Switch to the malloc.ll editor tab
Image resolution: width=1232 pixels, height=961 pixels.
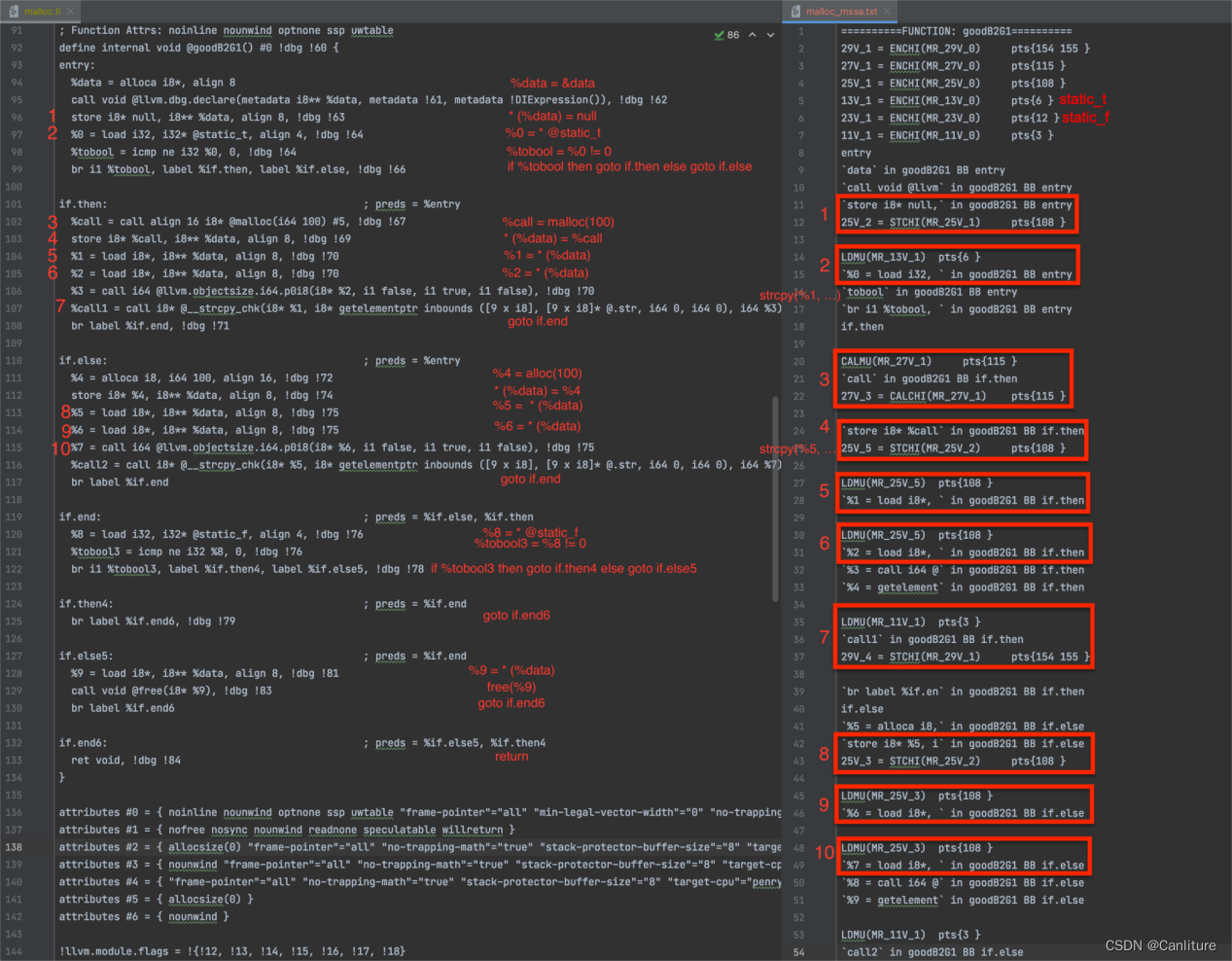[41, 11]
